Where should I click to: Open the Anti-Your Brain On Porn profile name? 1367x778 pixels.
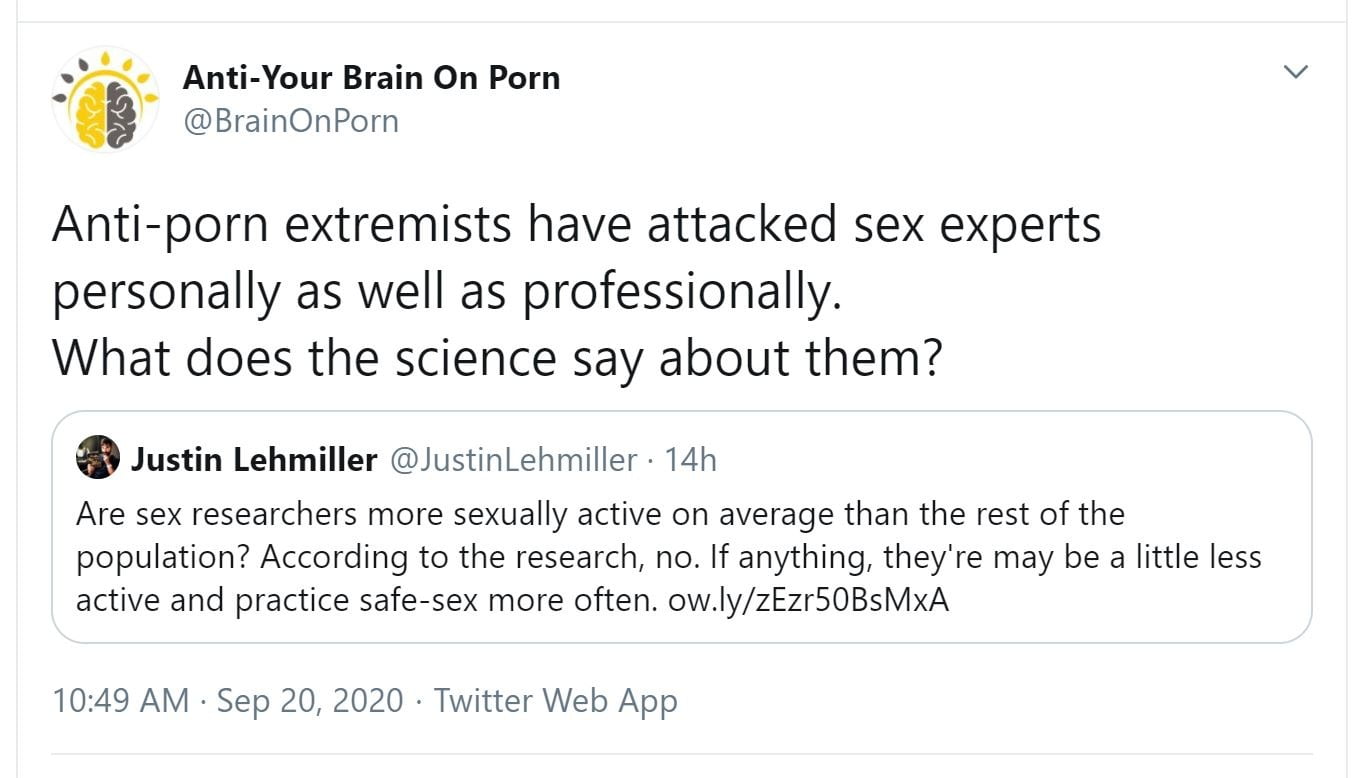[371, 78]
